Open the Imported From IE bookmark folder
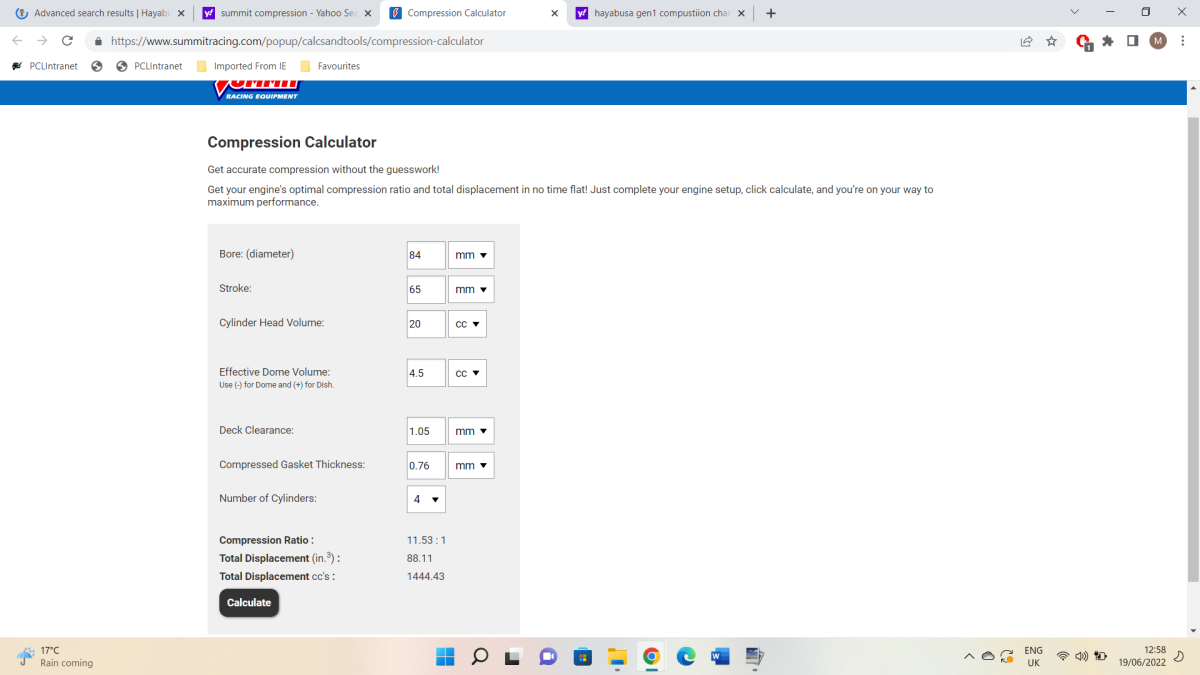1200x675 pixels. click(243, 66)
